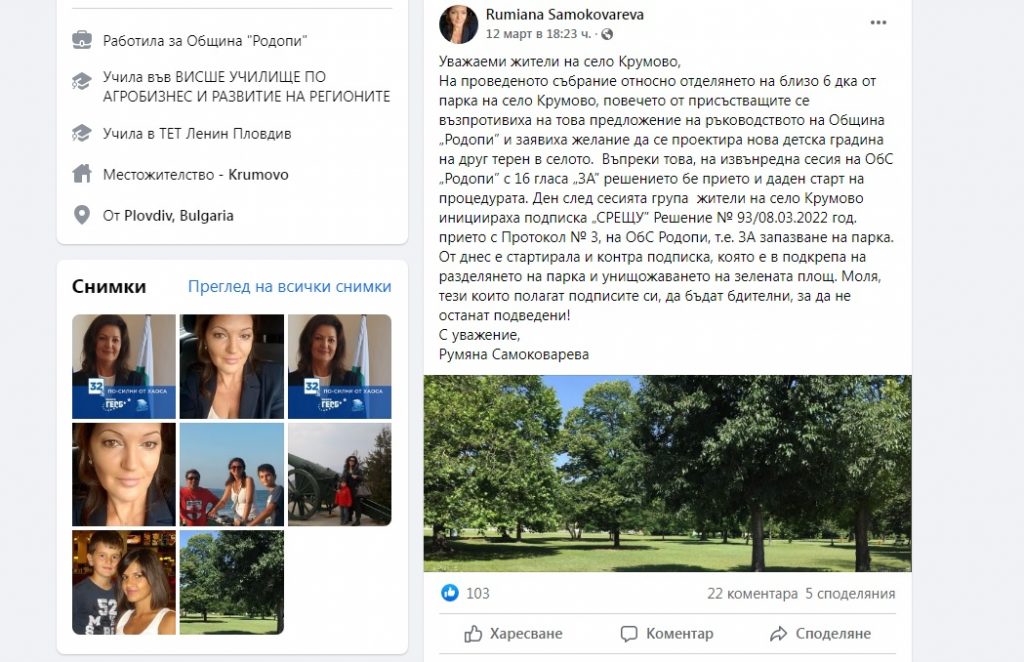1024x662 pixels.
Task: Click the globe public visibility icon
Action: click(x=607, y=34)
